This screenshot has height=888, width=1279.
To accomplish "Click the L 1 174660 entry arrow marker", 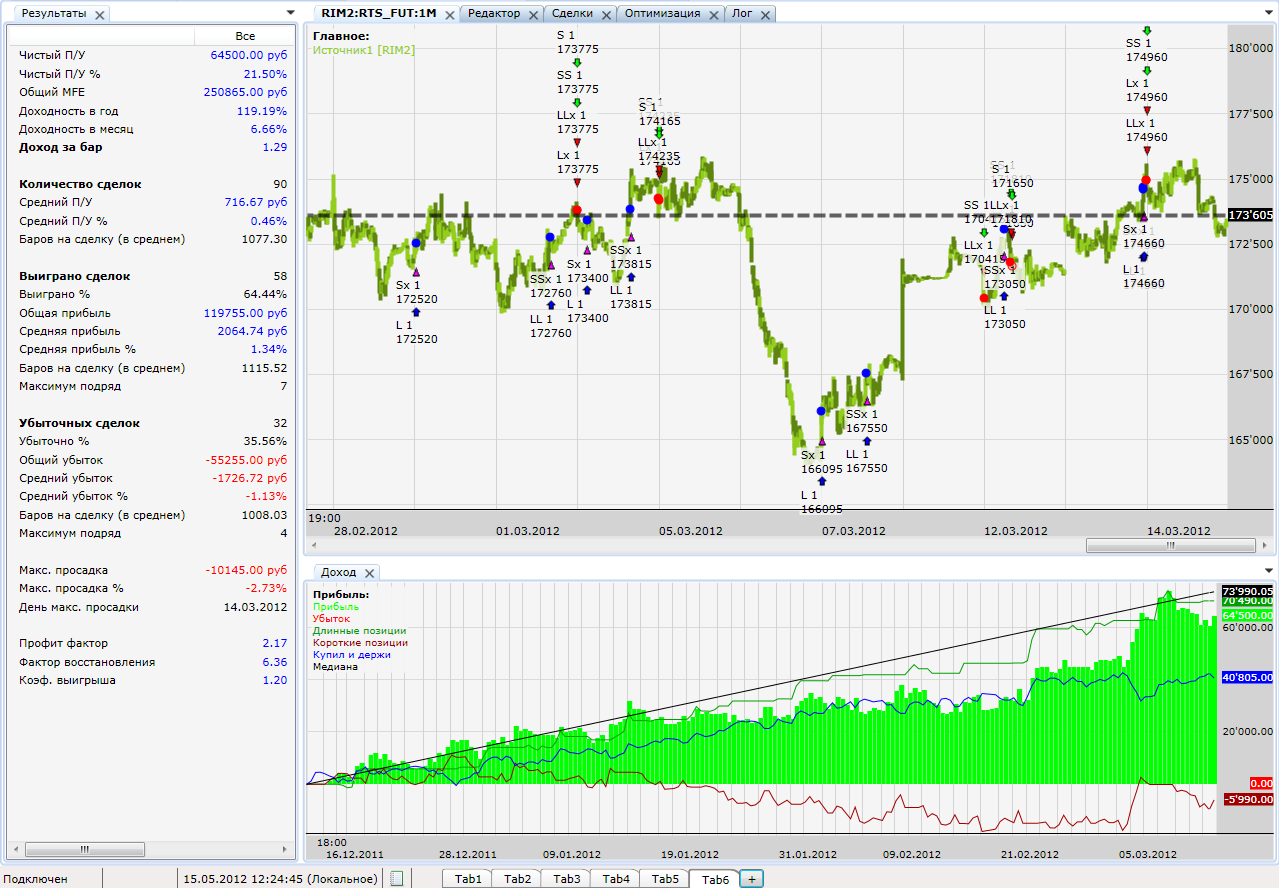I will [x=1144, y=257].
